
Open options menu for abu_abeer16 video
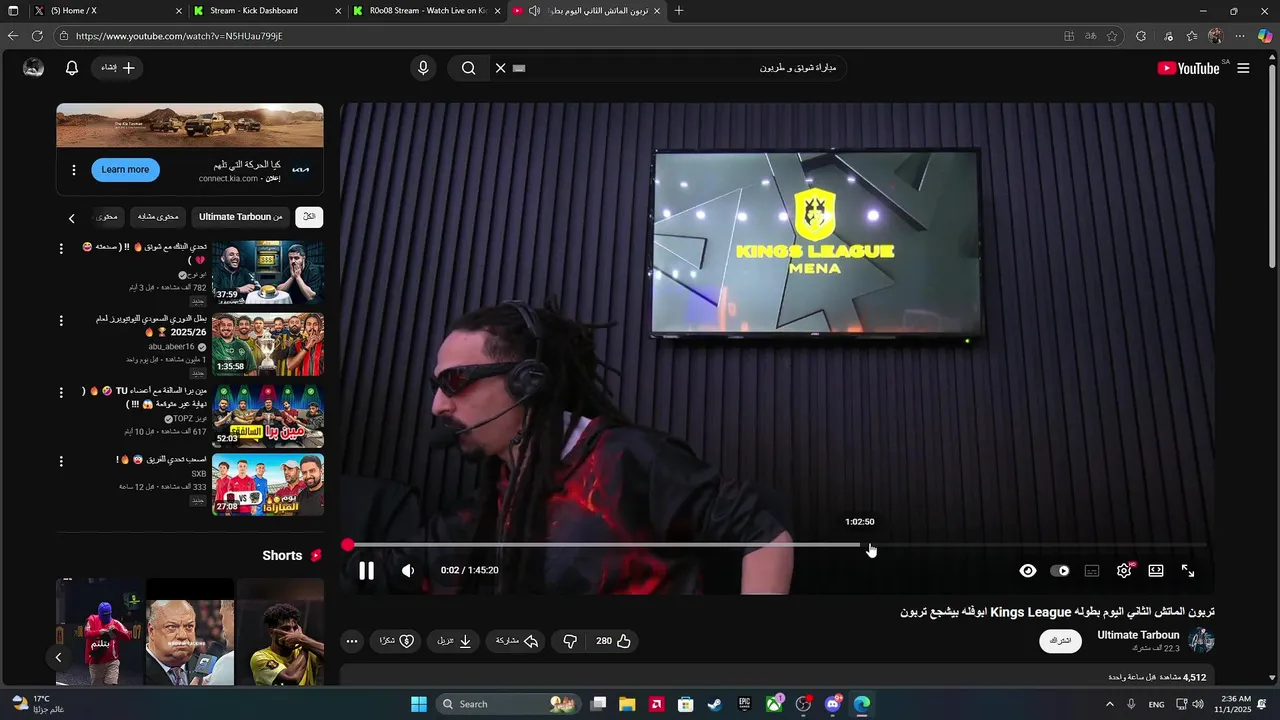(x=61, y=321)
